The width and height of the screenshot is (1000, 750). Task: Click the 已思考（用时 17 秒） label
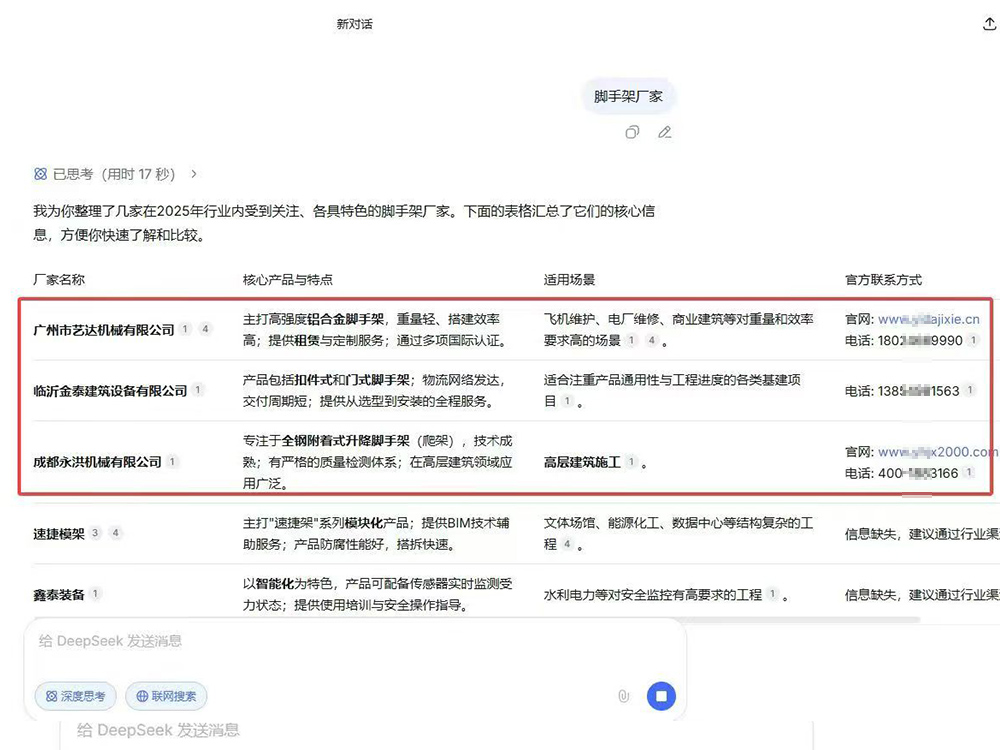114,174
